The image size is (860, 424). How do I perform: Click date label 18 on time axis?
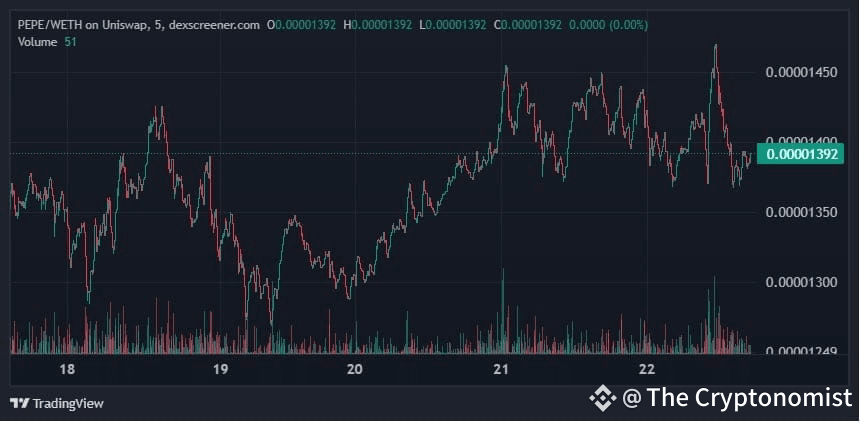(67, 369)
